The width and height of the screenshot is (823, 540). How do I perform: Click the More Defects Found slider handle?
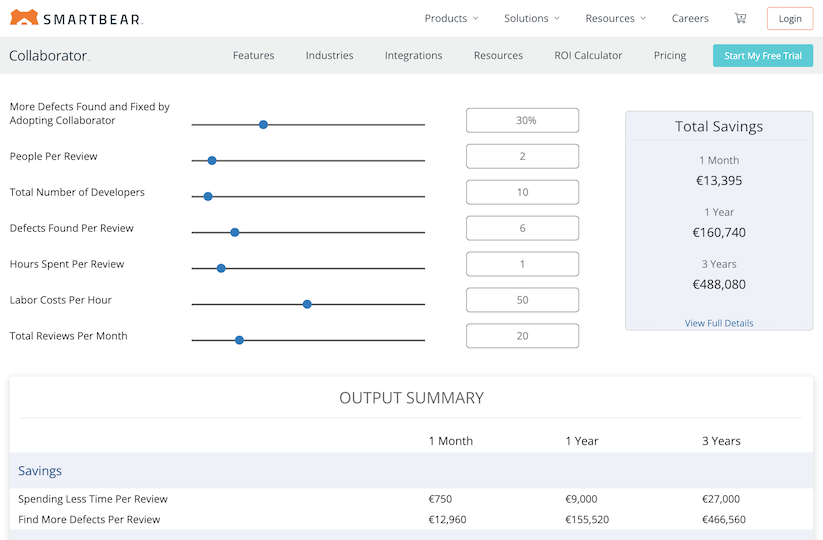pyautogui.click(x=263, y=124)
